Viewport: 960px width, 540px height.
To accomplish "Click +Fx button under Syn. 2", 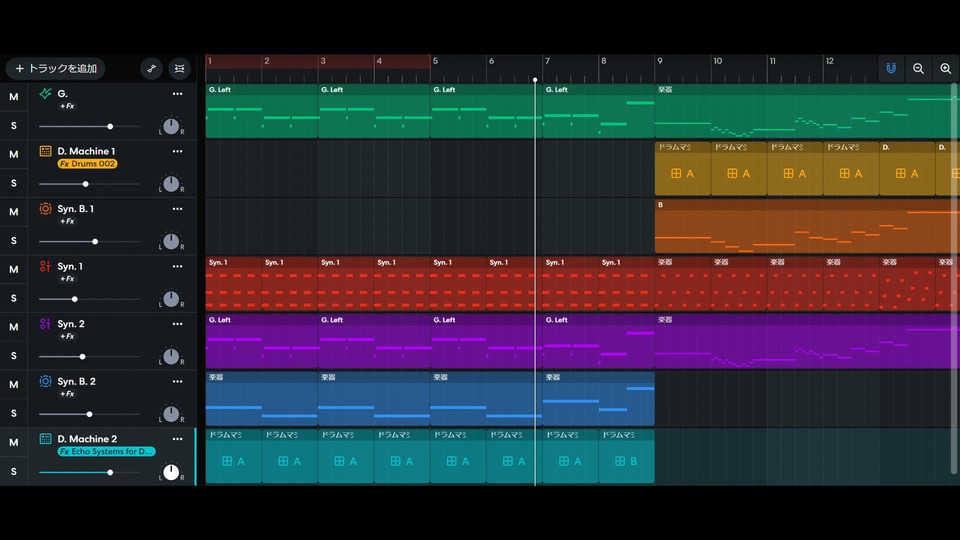I will coord(67,336).
